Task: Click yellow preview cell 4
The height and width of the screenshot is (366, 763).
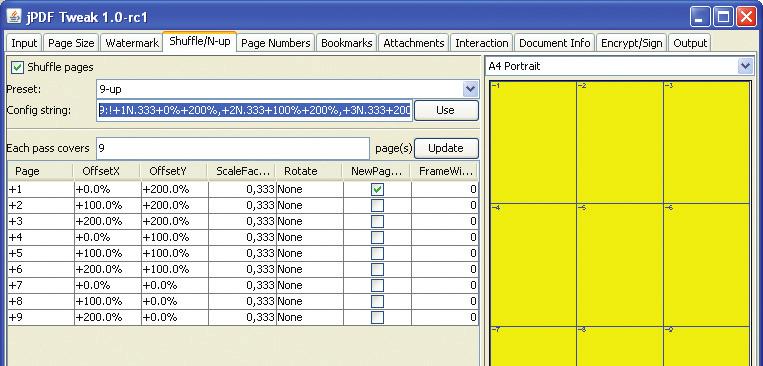Action: pos(533,265)
